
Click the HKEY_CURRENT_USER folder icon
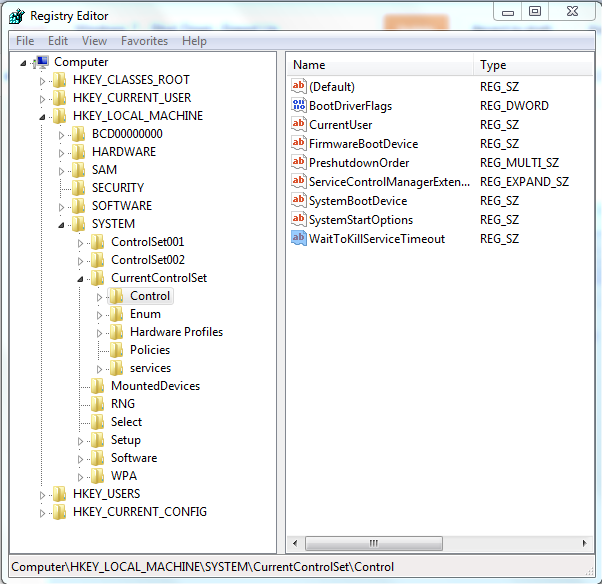(60, 98)
